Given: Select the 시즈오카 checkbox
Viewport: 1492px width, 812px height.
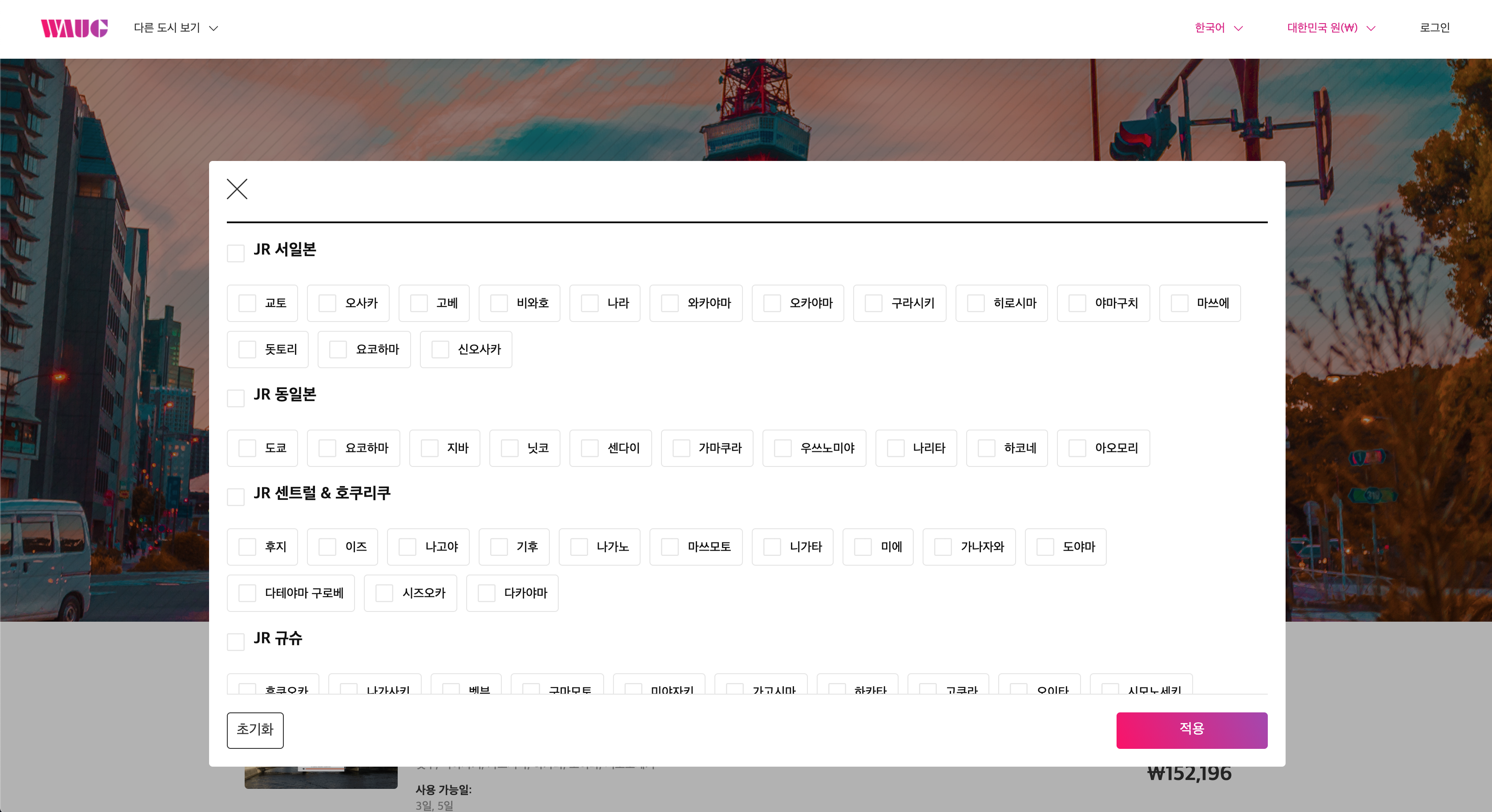Looking at the screenshot, I should tap(384, 592).
